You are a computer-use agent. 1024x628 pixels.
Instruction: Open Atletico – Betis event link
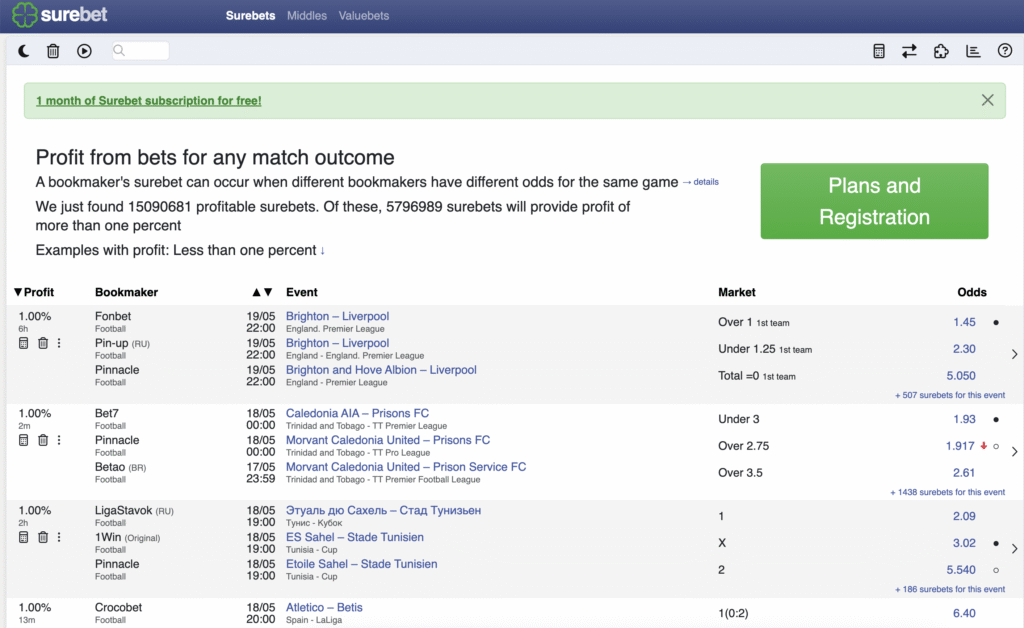click(x=324, y=607)
